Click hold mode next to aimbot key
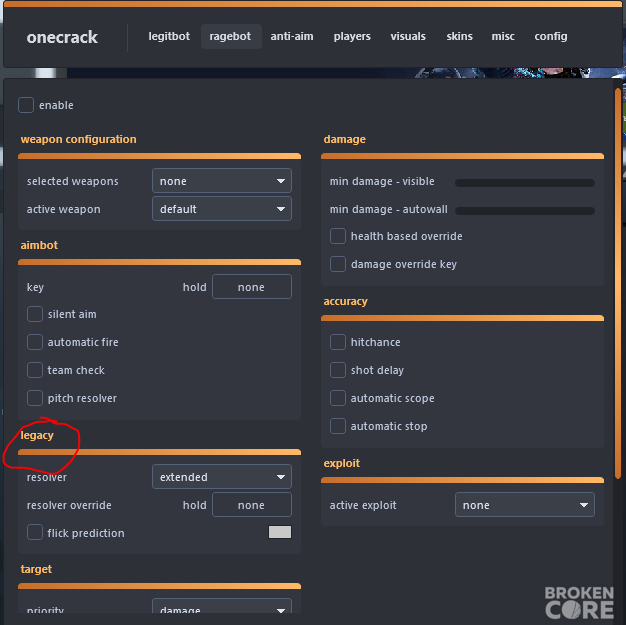The image size is (626, 625). point(195,287)
